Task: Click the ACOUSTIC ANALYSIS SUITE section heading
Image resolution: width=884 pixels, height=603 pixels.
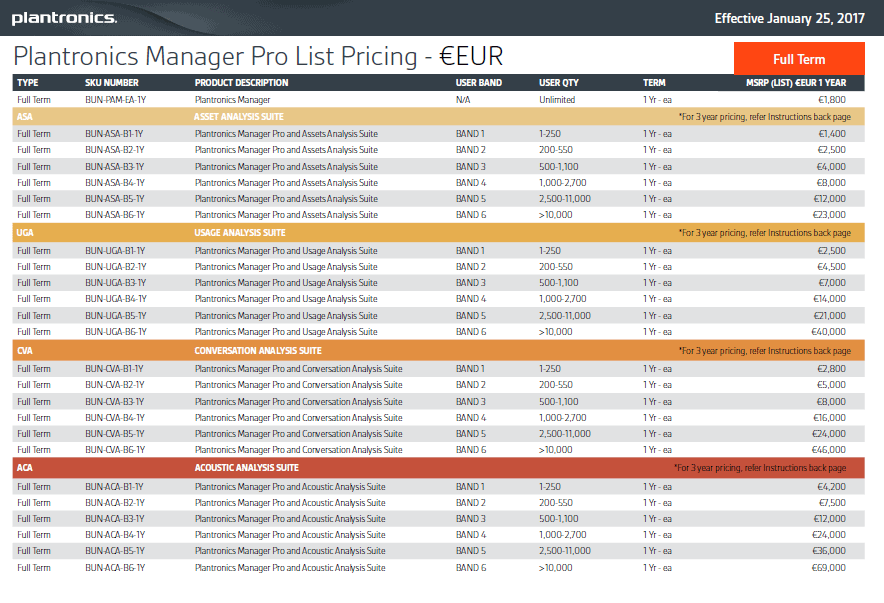Action: [x=246, y=468]
